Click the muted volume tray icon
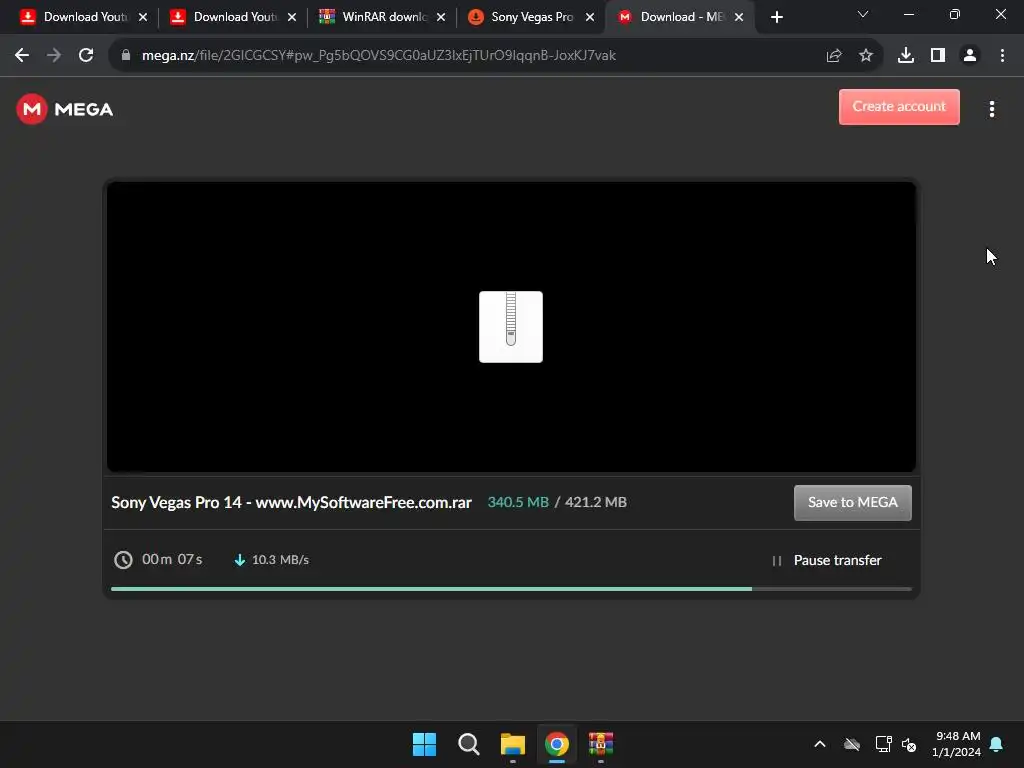 (x=908, y=744)
